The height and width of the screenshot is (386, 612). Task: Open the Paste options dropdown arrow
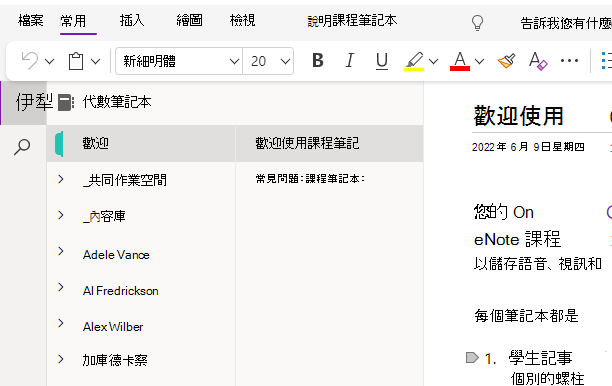[x=96, y=61]
